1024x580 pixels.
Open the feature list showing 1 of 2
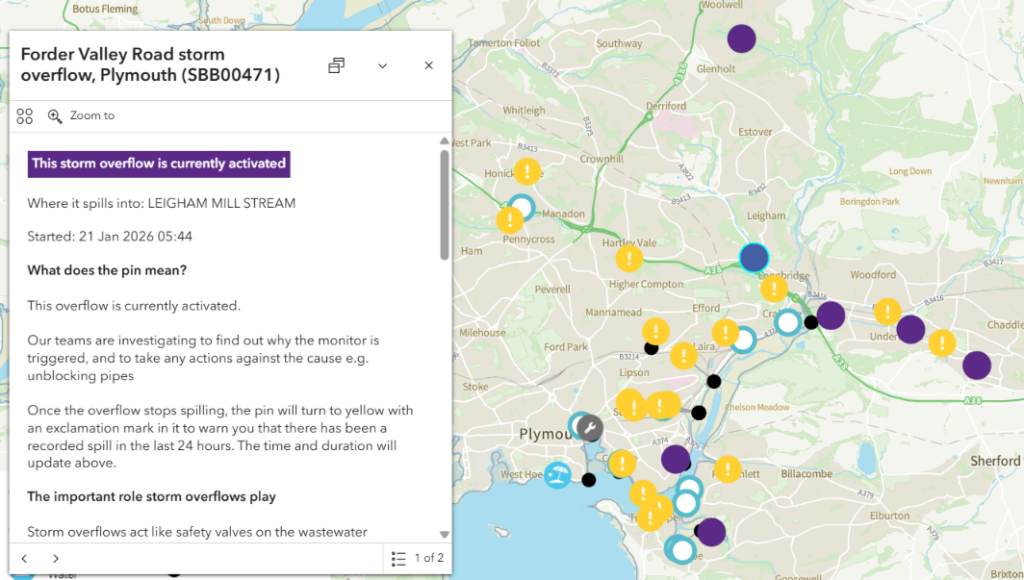[x=417, y=558]
